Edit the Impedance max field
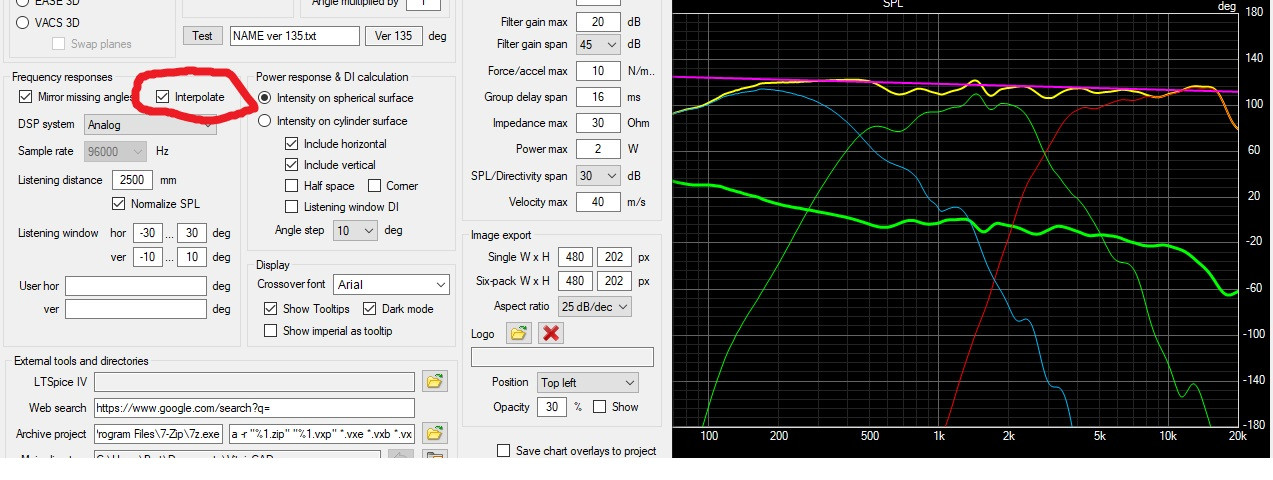The image size is (1273, 480). pos(598,123)
